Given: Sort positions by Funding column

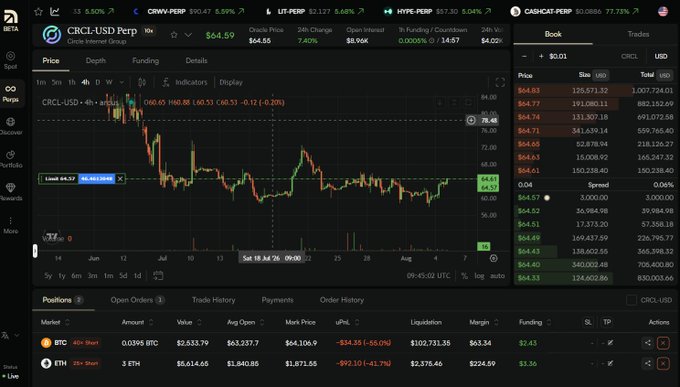Looking at the screenshot, I should tap(535, 322).
